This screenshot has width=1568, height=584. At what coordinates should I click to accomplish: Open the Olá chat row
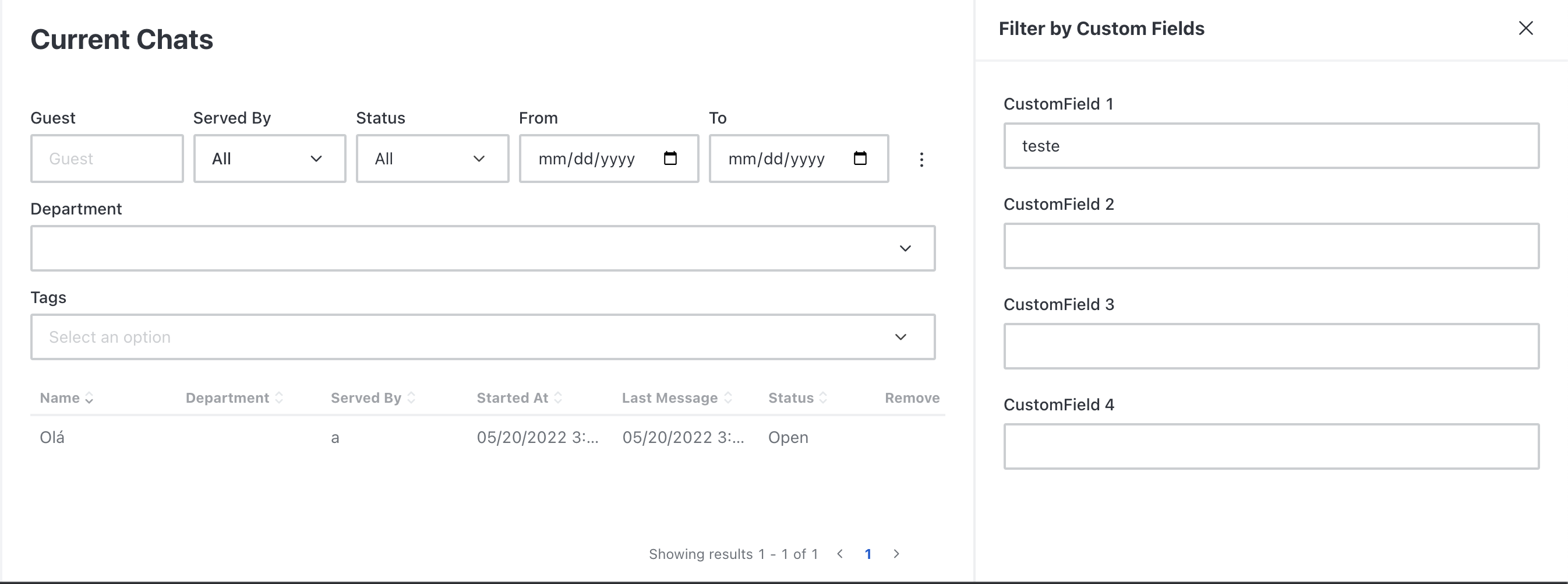(x=487, y=437)
